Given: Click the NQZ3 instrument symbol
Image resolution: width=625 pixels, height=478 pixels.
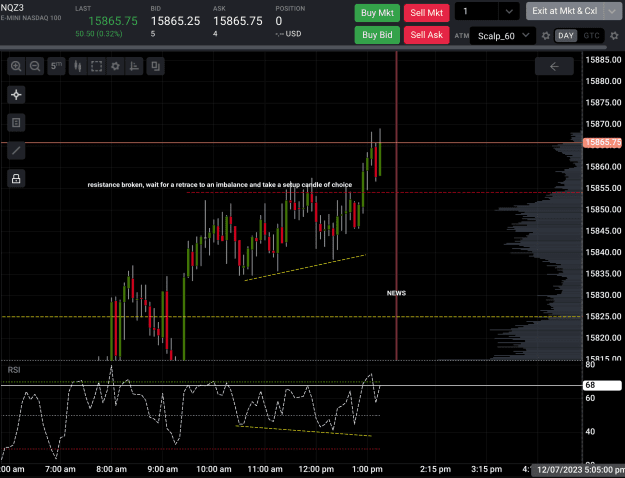Looking at the screenshot, I should tap(12, 8).
